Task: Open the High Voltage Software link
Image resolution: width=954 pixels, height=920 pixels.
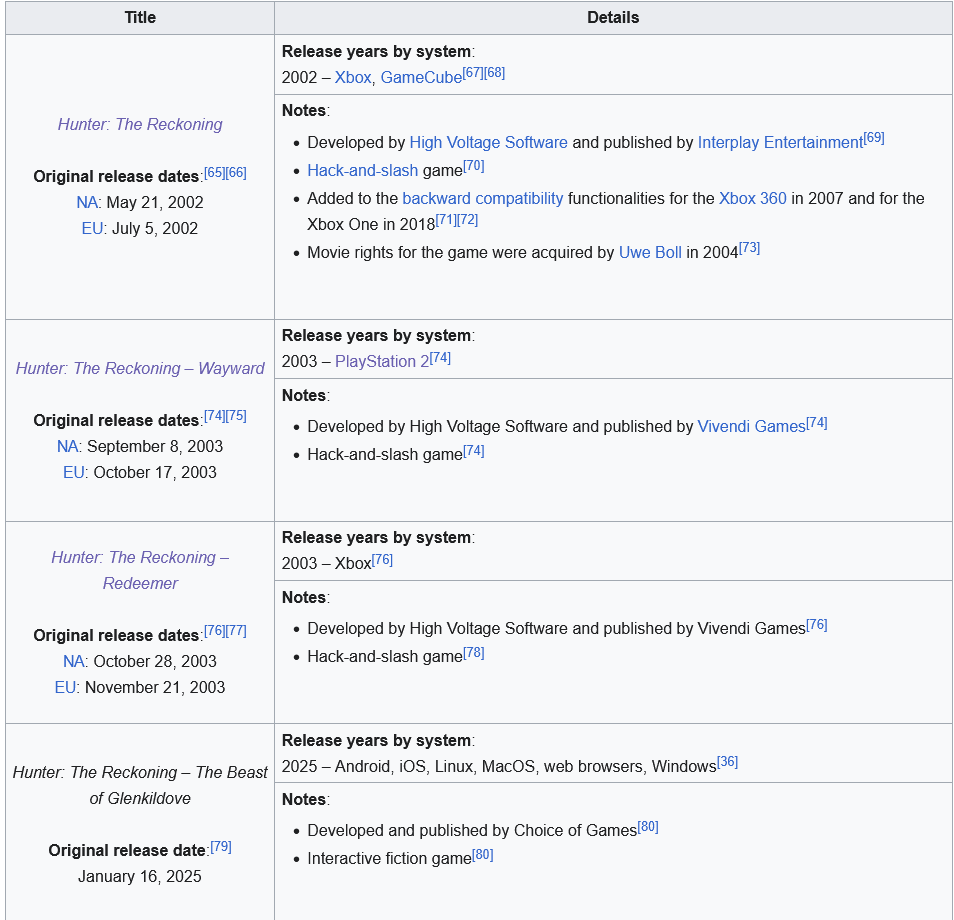Action: (x=488, y=142)
